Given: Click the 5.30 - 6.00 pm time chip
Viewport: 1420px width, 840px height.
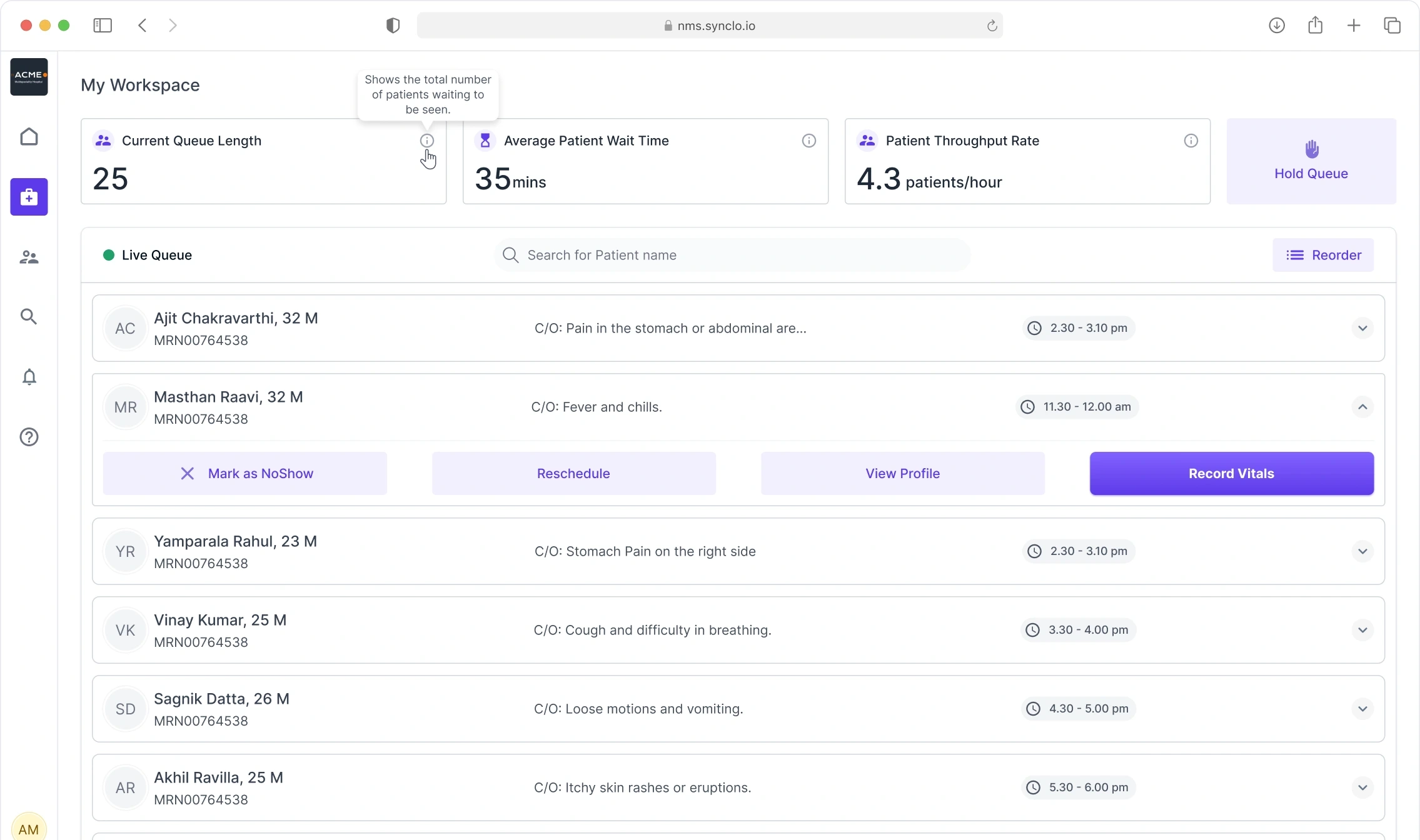Looking at the screenshot, I should [x=1079, y=787].
